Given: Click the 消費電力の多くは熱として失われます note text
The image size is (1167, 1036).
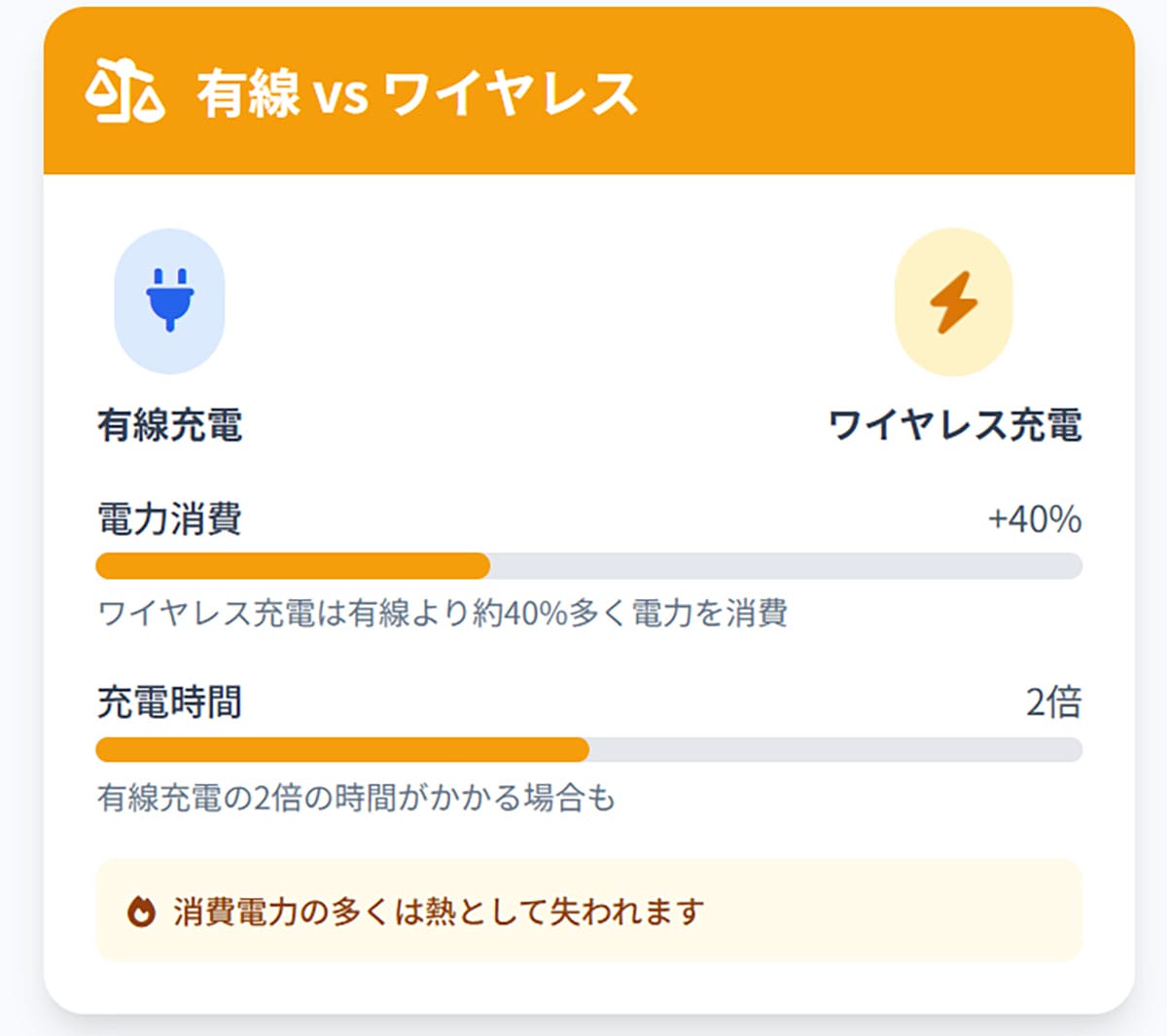Looking at the screenshot, I should click(439, 912).
